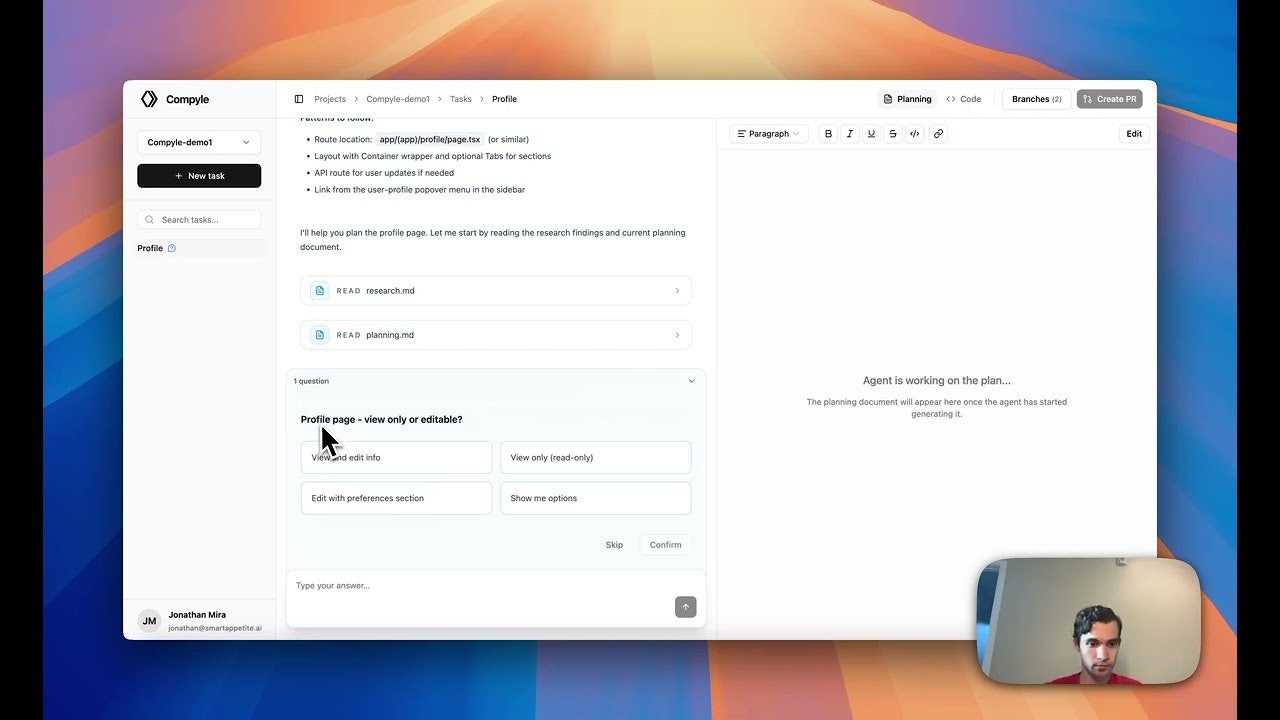
Task: Click the research.md file icon
Action: [320, 291]
